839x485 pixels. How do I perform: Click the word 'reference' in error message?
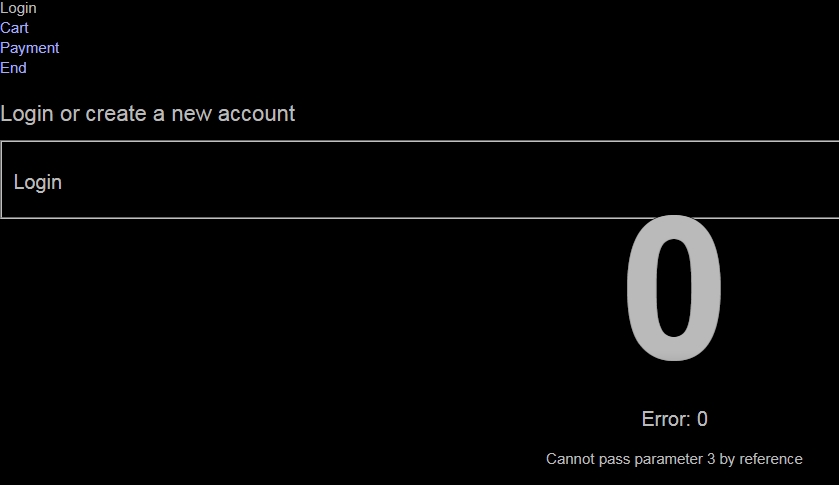pyautogui.click(x=771, y=459)
